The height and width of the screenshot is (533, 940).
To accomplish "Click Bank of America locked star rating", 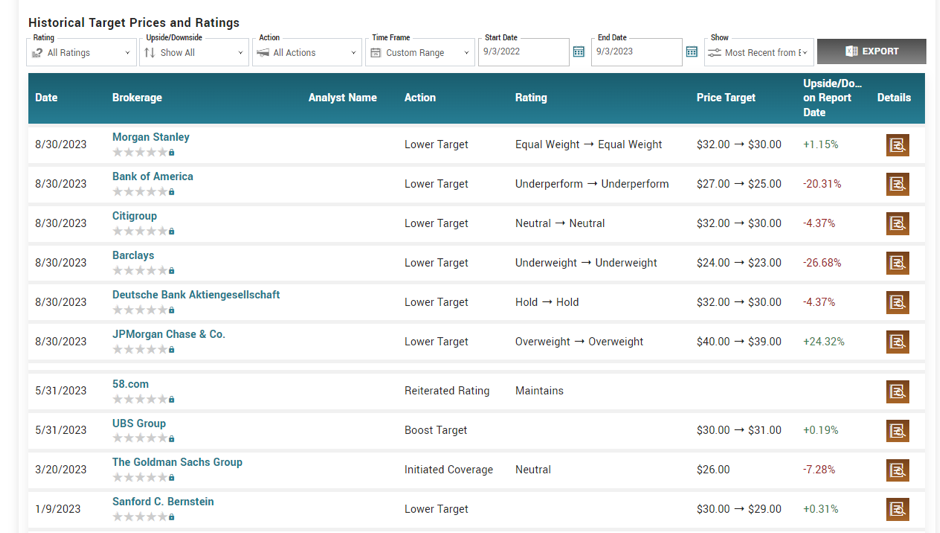I will click(x=143, y=192).
